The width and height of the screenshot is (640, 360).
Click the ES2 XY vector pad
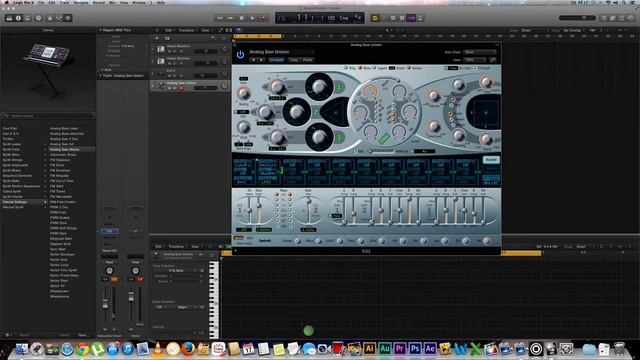[x=486, y=112]
